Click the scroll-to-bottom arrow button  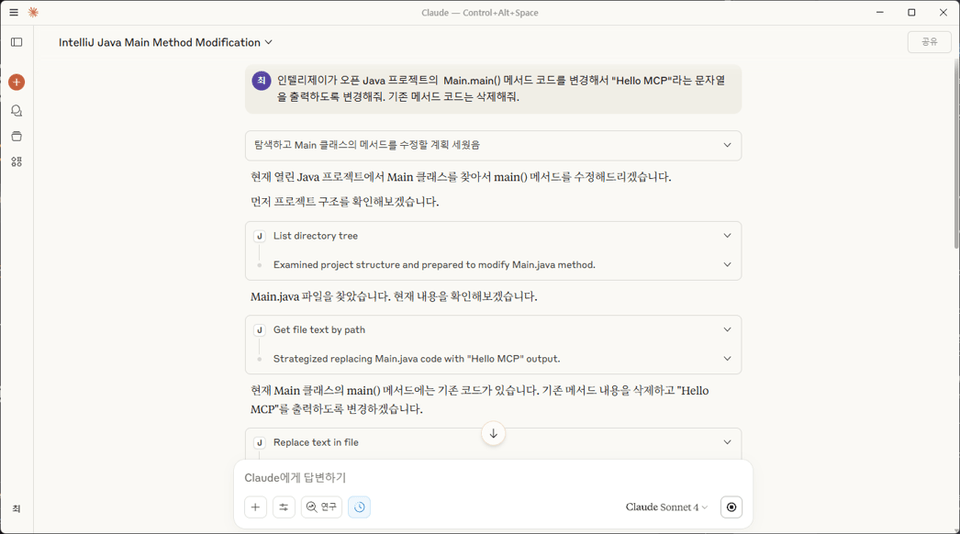[493, 434]
